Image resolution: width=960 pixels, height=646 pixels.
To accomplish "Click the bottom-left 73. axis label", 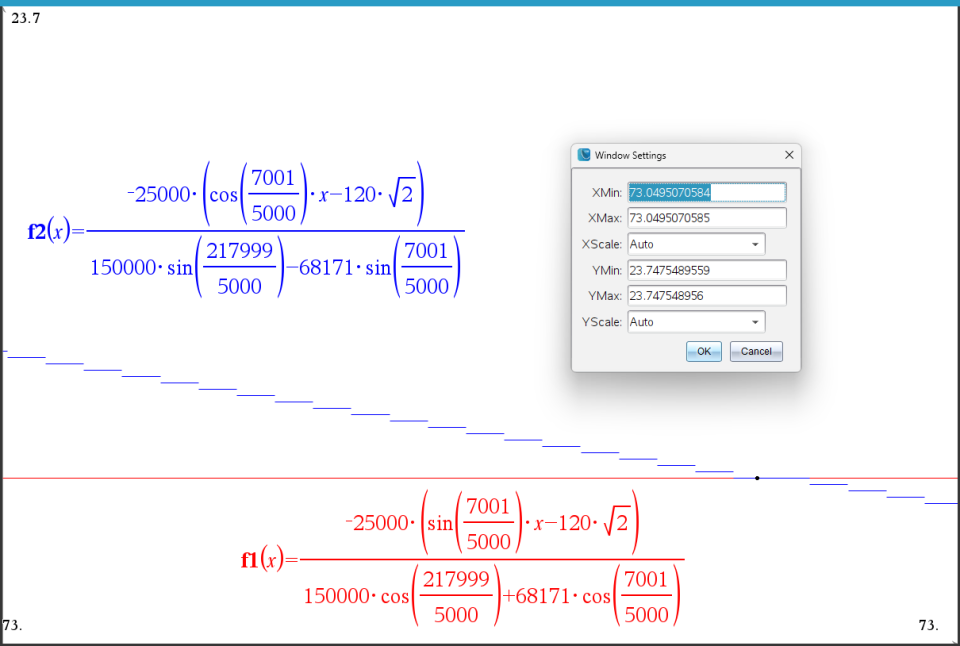I will click(x=13, y=625).
